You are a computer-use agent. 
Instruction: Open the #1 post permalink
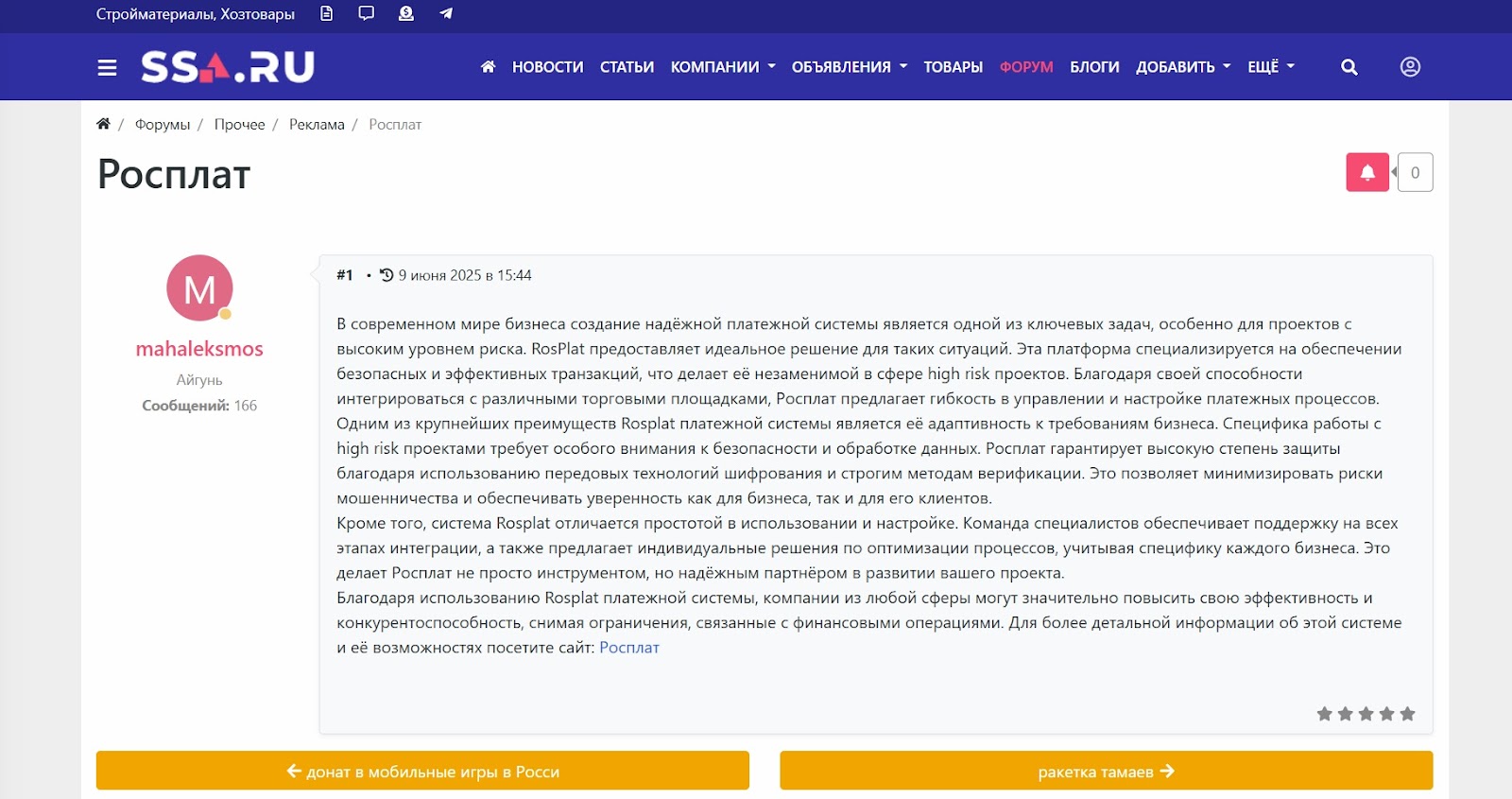(x=345, y=275)
